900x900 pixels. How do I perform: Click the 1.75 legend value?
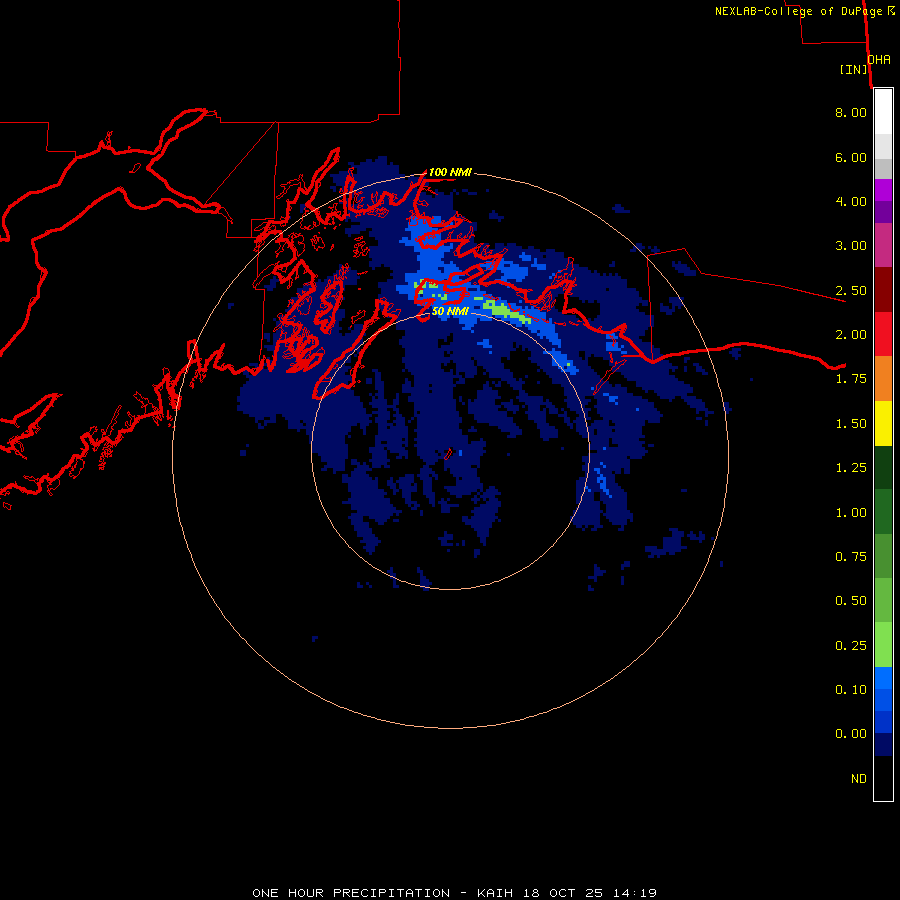pyautogui.click(x=851, y=379)
